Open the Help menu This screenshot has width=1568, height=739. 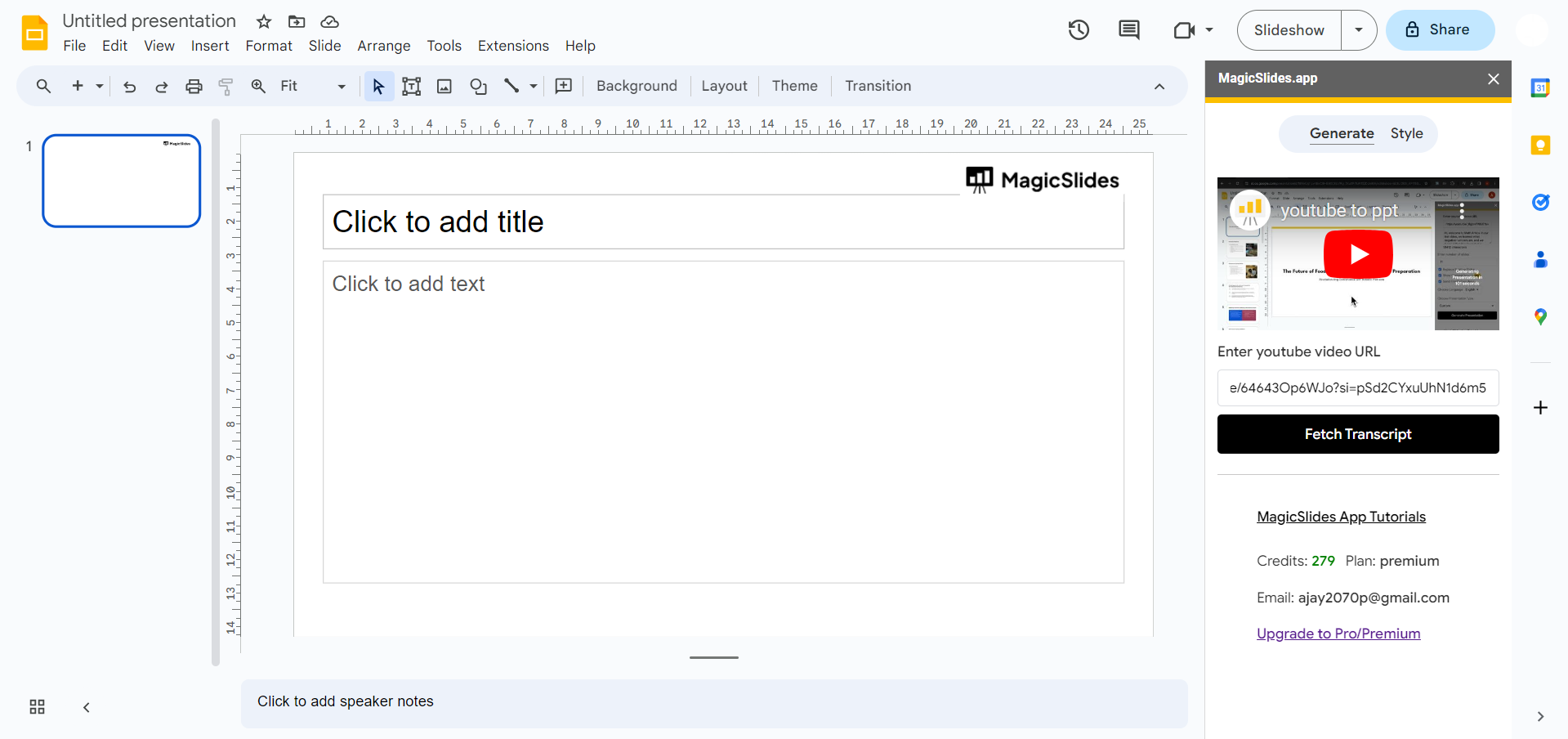[580, 46]
